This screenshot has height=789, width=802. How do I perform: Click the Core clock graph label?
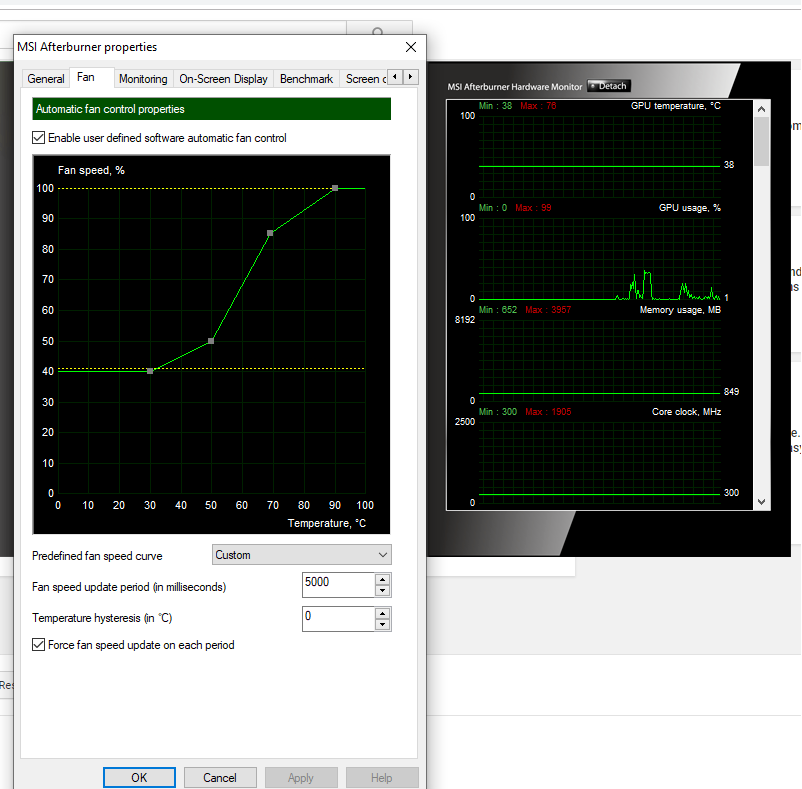coord(686,412)
